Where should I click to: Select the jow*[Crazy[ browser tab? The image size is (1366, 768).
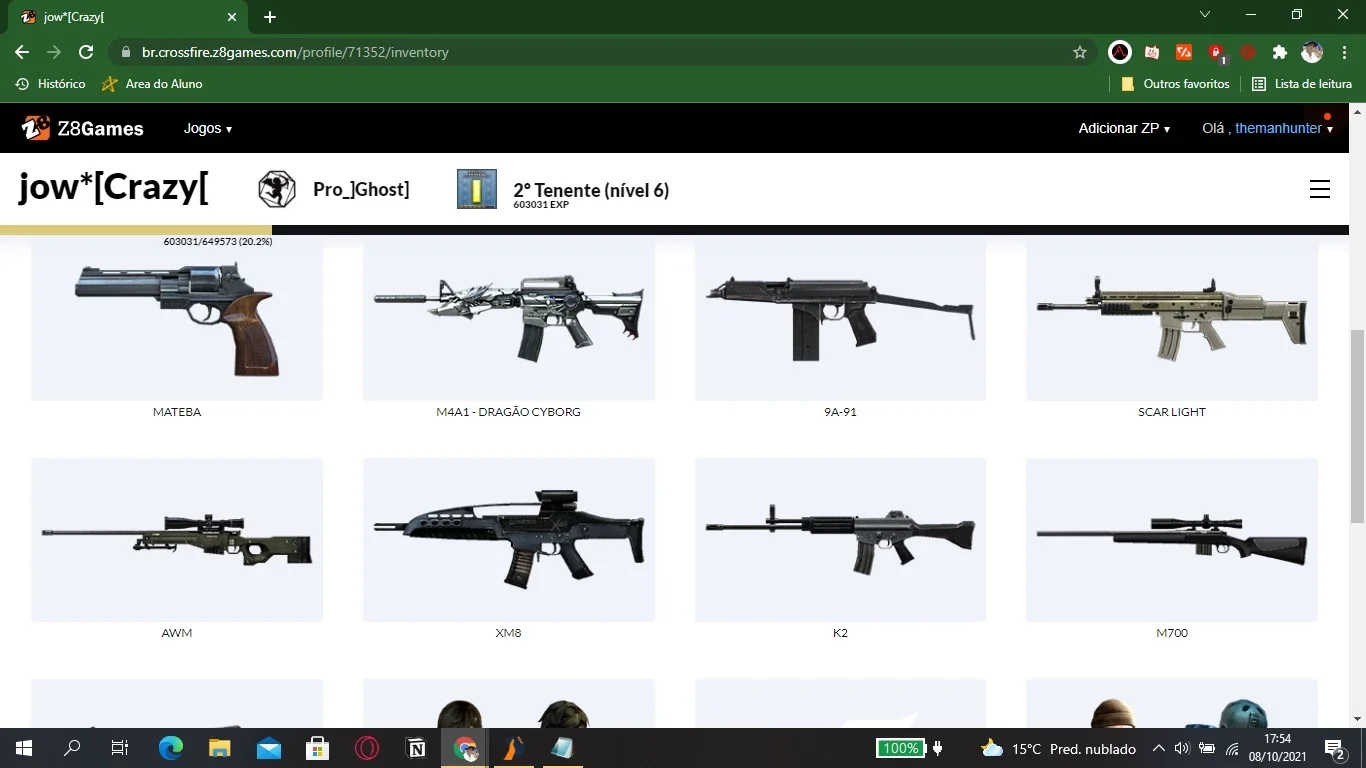coord(130,17)
